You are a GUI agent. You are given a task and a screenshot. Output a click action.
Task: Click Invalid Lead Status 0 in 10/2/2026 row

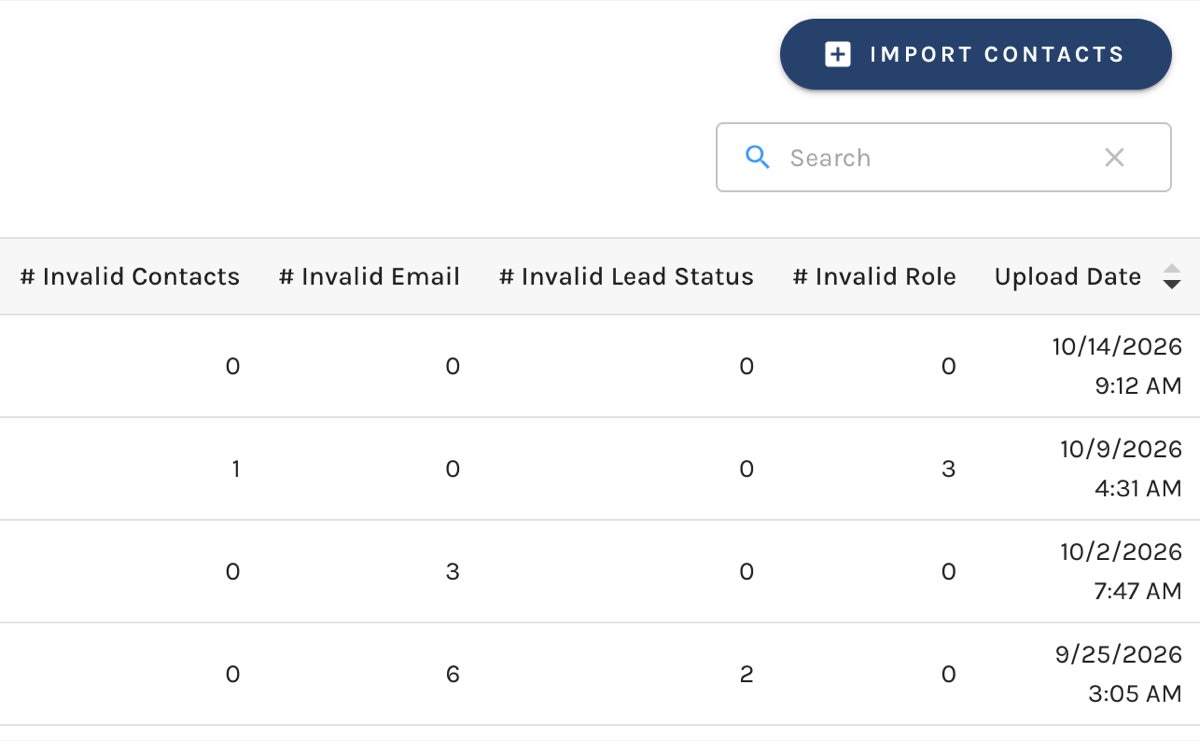pyautogui.click(x=746, y=572)
